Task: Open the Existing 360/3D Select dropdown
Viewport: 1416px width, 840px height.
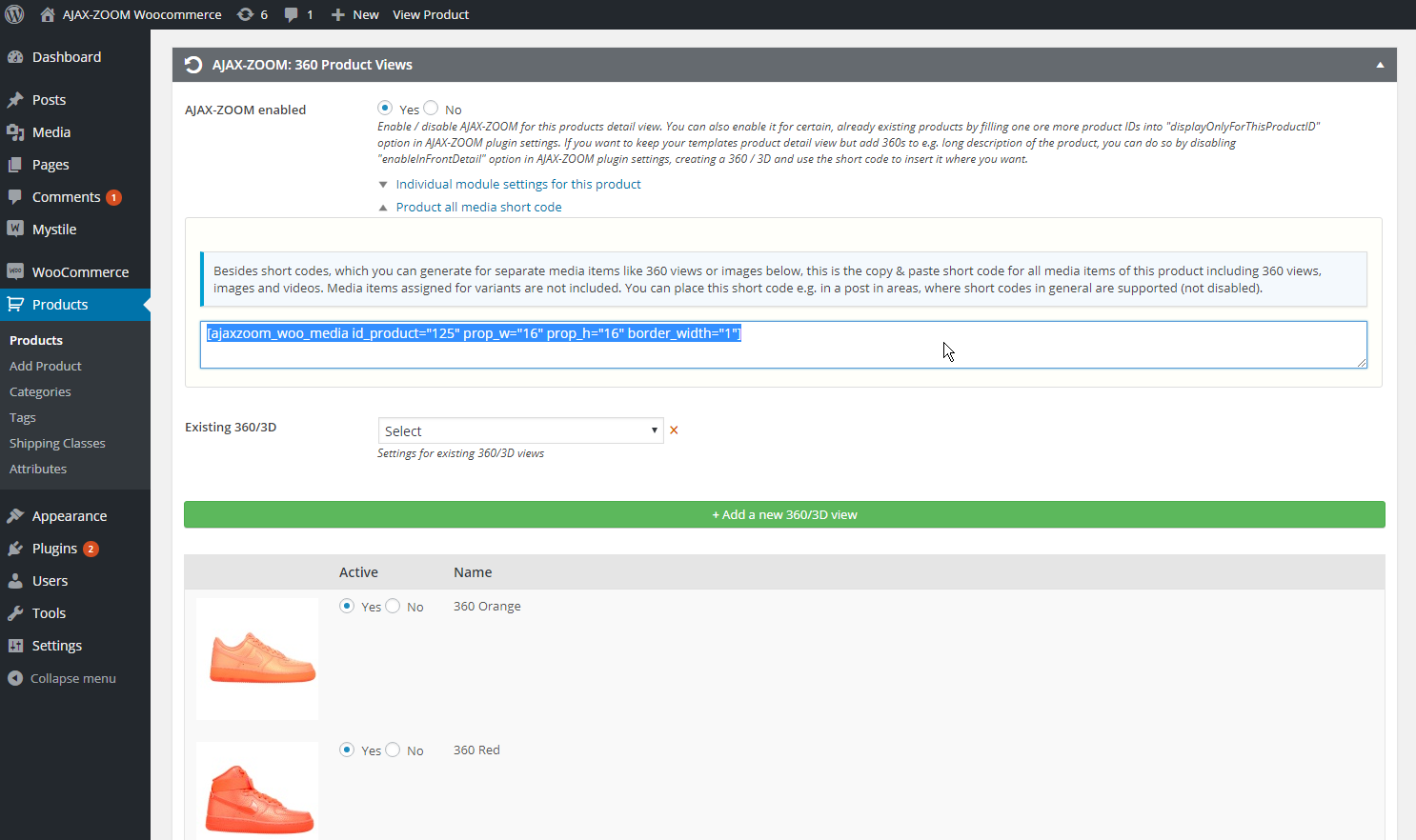Action: point(520,430)
